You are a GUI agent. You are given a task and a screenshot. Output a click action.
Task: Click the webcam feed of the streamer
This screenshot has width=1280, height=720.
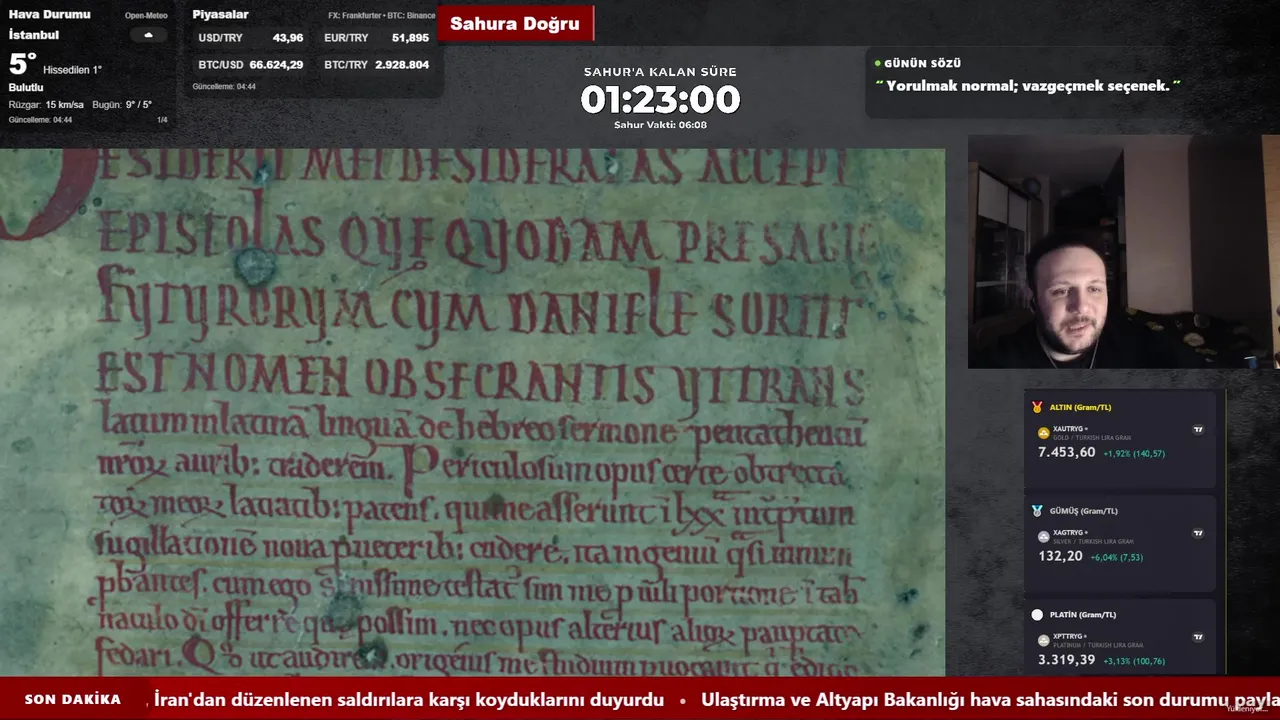(x=1124, y=252)
